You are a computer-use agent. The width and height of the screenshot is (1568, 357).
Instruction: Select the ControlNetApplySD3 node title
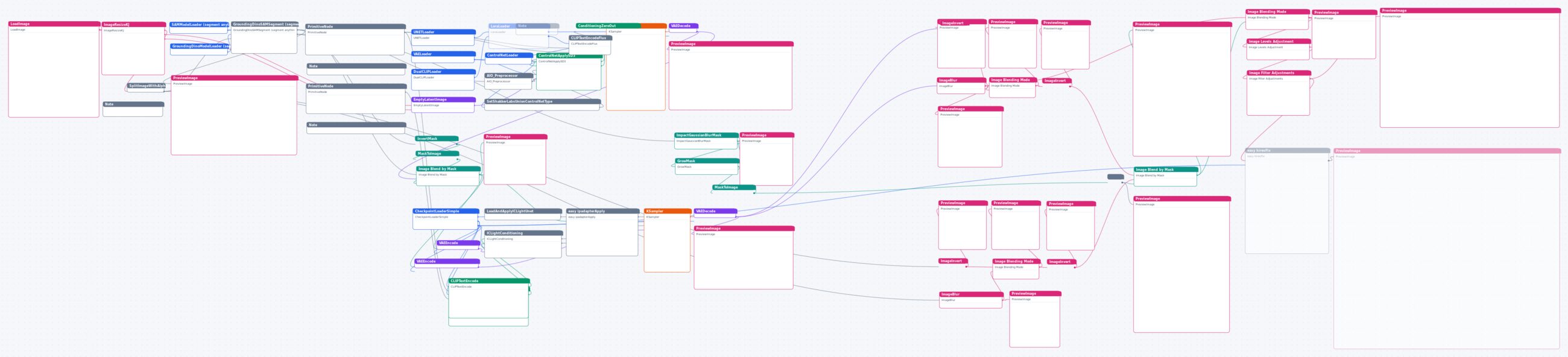click(x=570, y=56)
